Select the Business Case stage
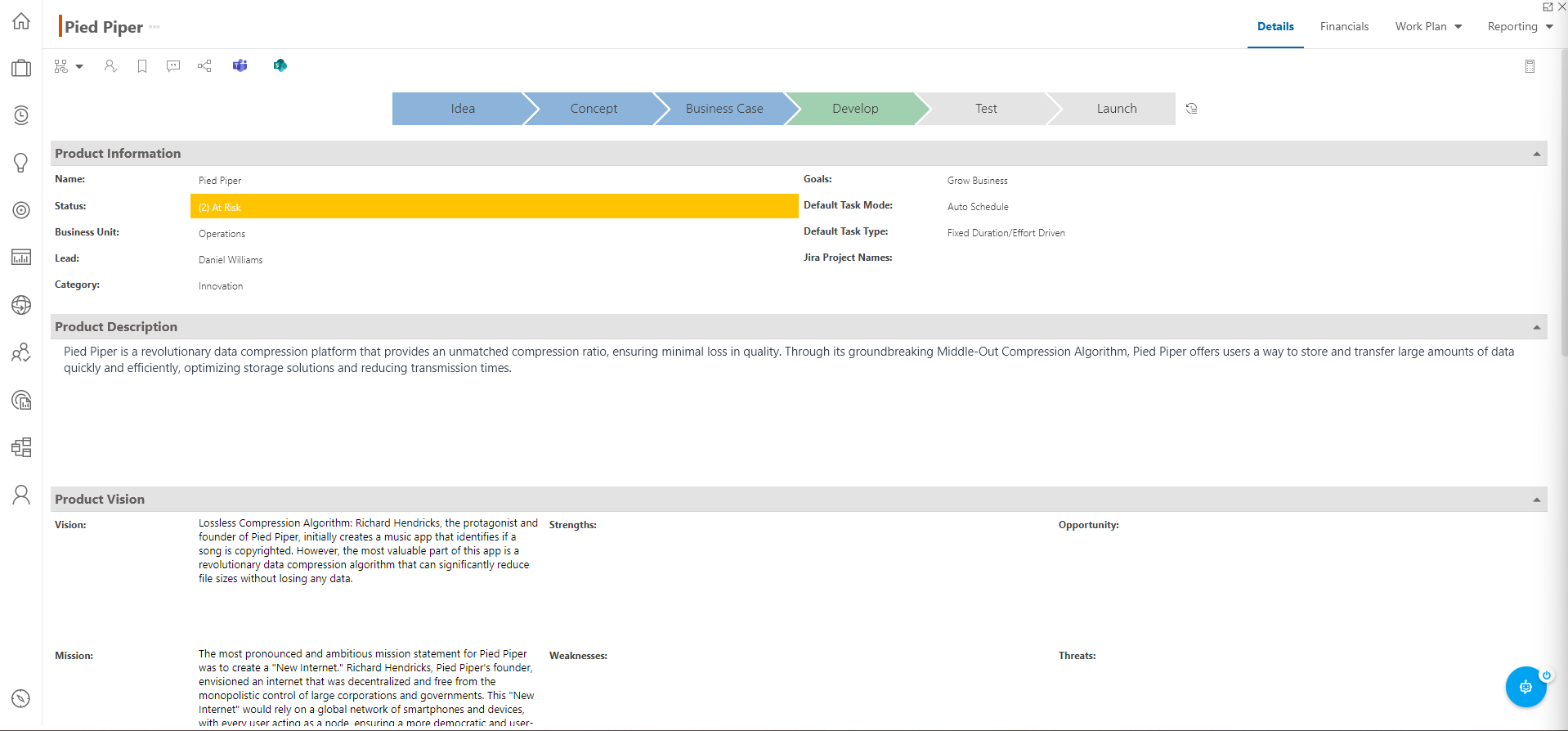Viewport: 1568px width, 731px height. pyautogui.click(x=724, y=109)
